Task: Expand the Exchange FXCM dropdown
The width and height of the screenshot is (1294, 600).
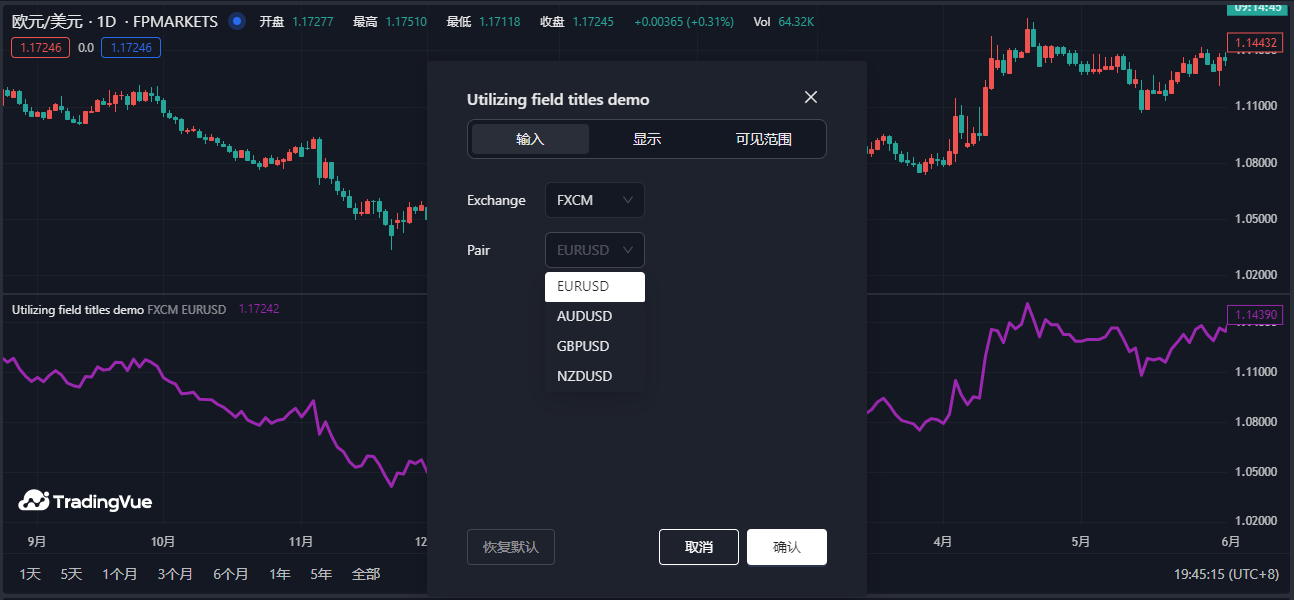Action: [594, 200]
